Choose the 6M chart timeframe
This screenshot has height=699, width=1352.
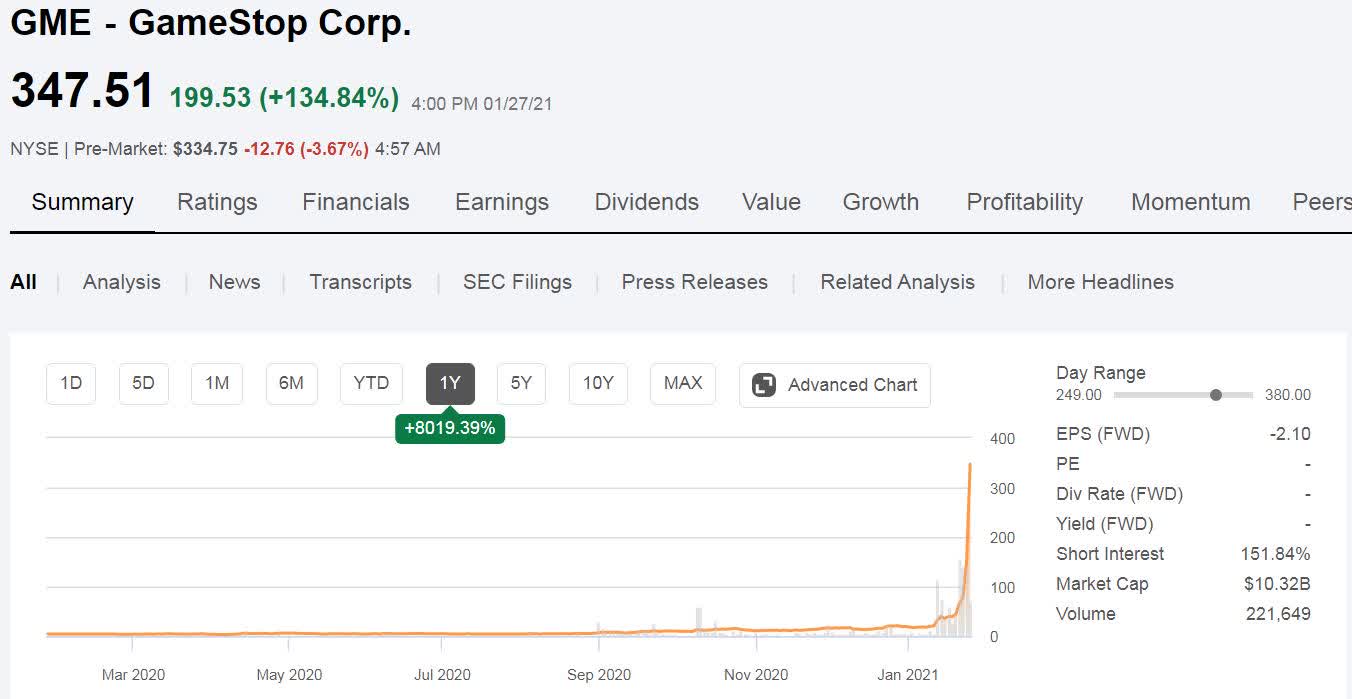[291, 384]
